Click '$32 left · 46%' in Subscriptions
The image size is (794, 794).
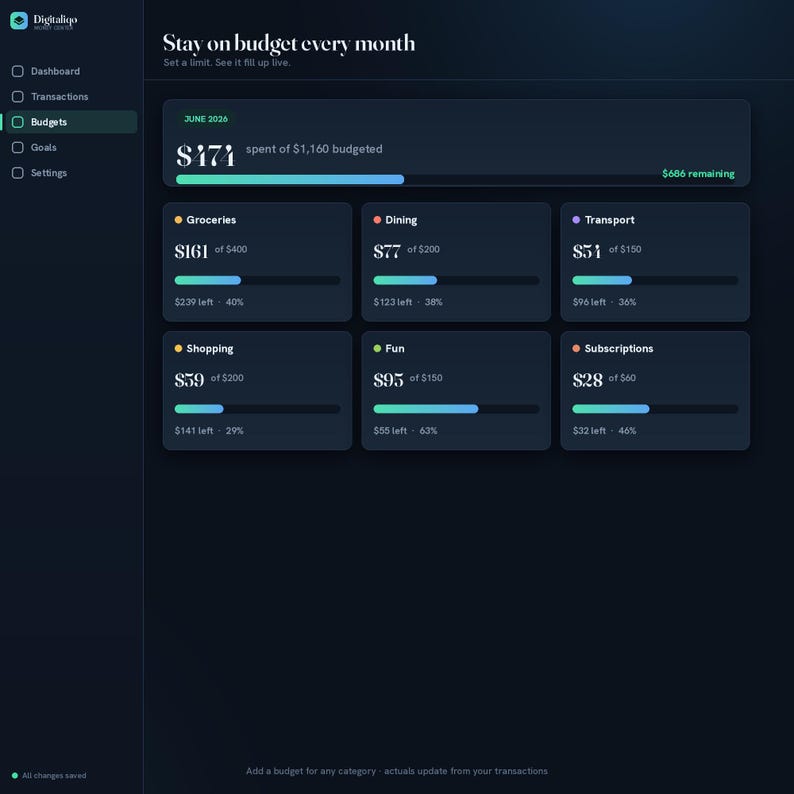(605, 430)
